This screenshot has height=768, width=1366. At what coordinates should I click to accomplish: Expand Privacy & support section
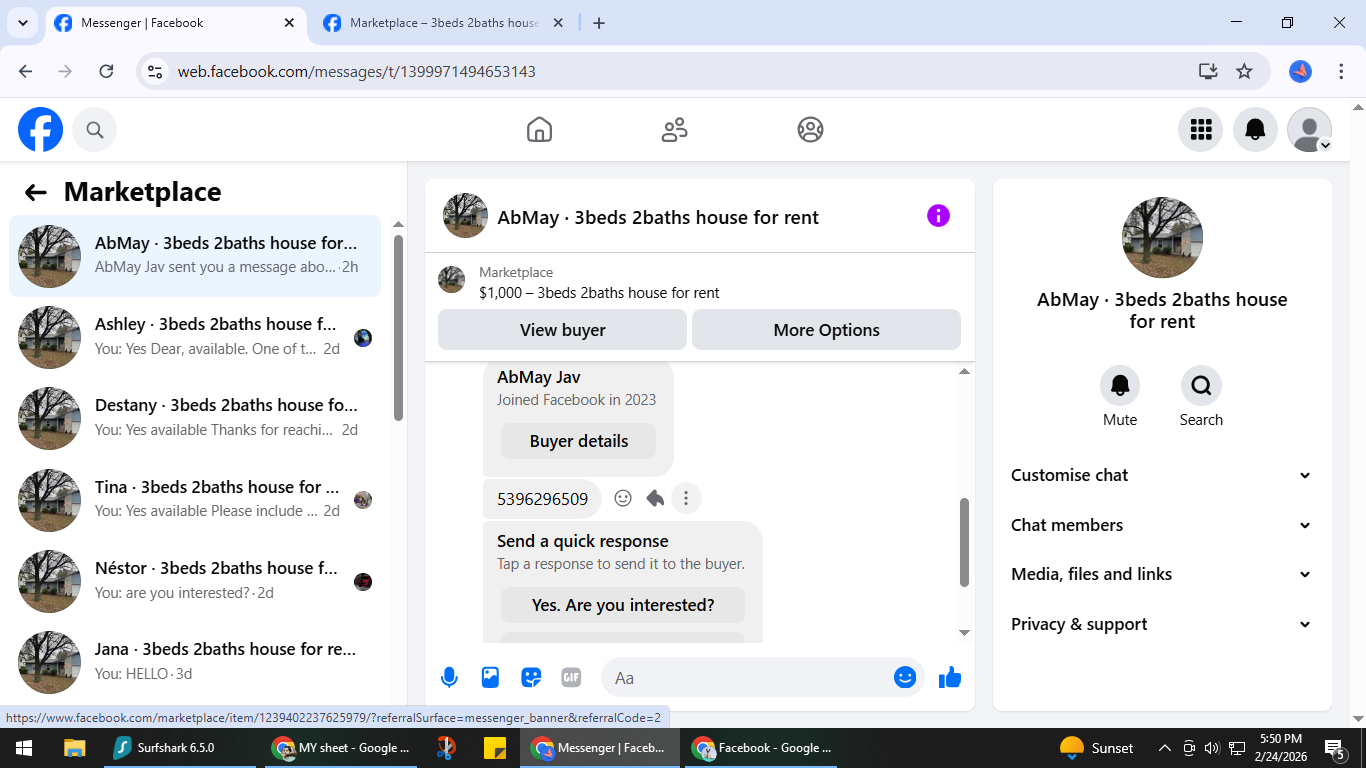tap(1162, 624)
